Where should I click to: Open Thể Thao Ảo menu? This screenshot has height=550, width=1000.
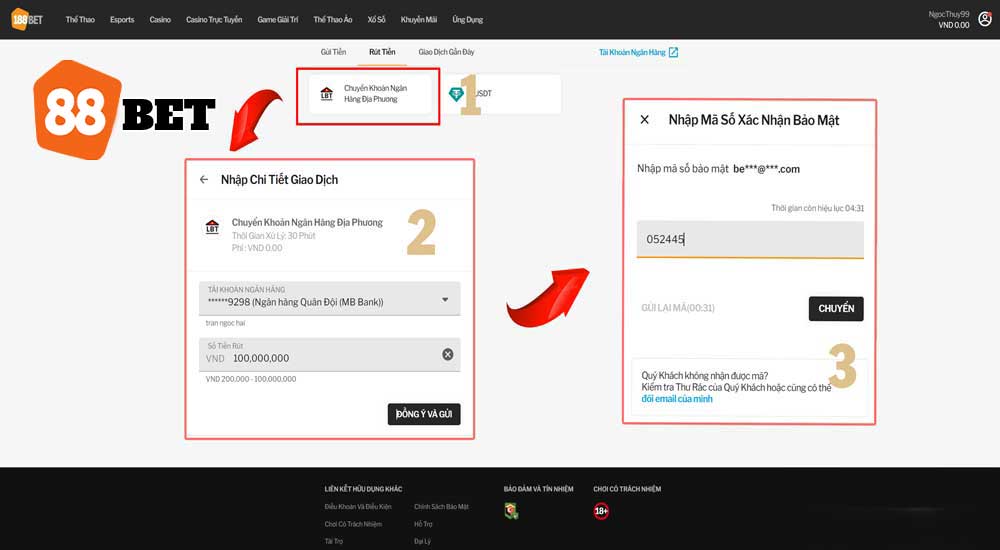point(333,20)
